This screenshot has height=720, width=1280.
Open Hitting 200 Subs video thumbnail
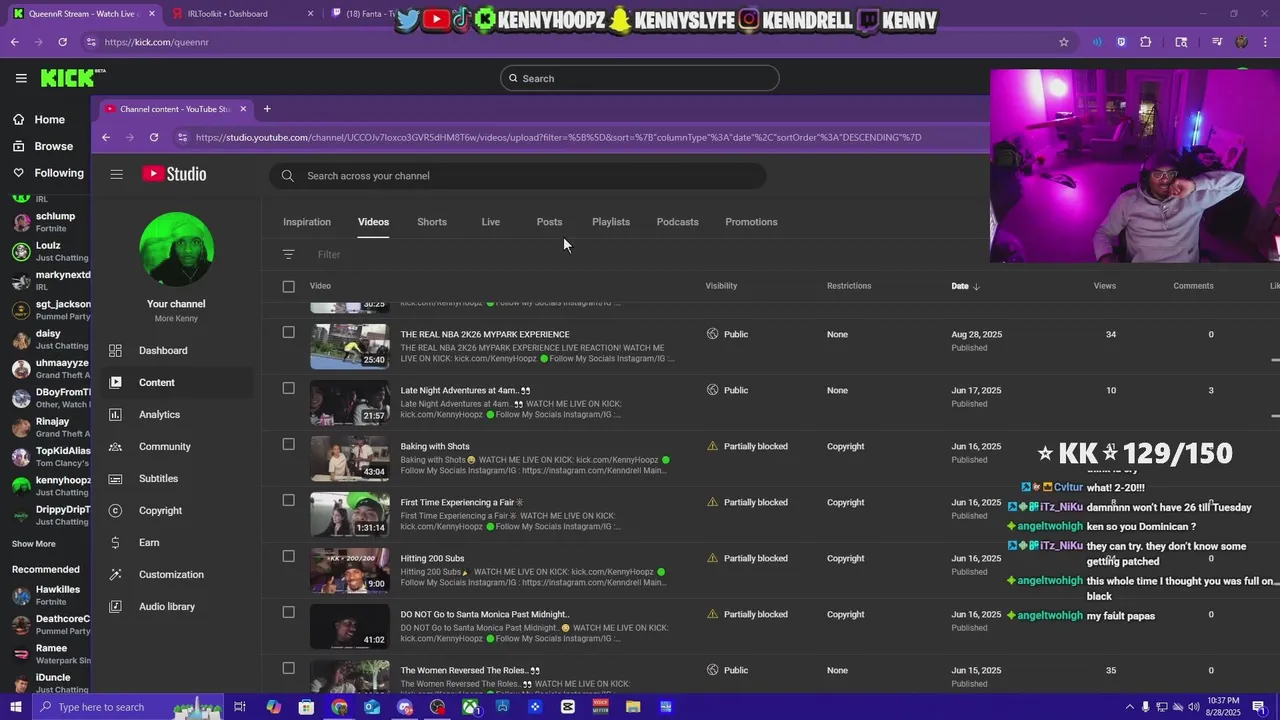click(350, 571)
